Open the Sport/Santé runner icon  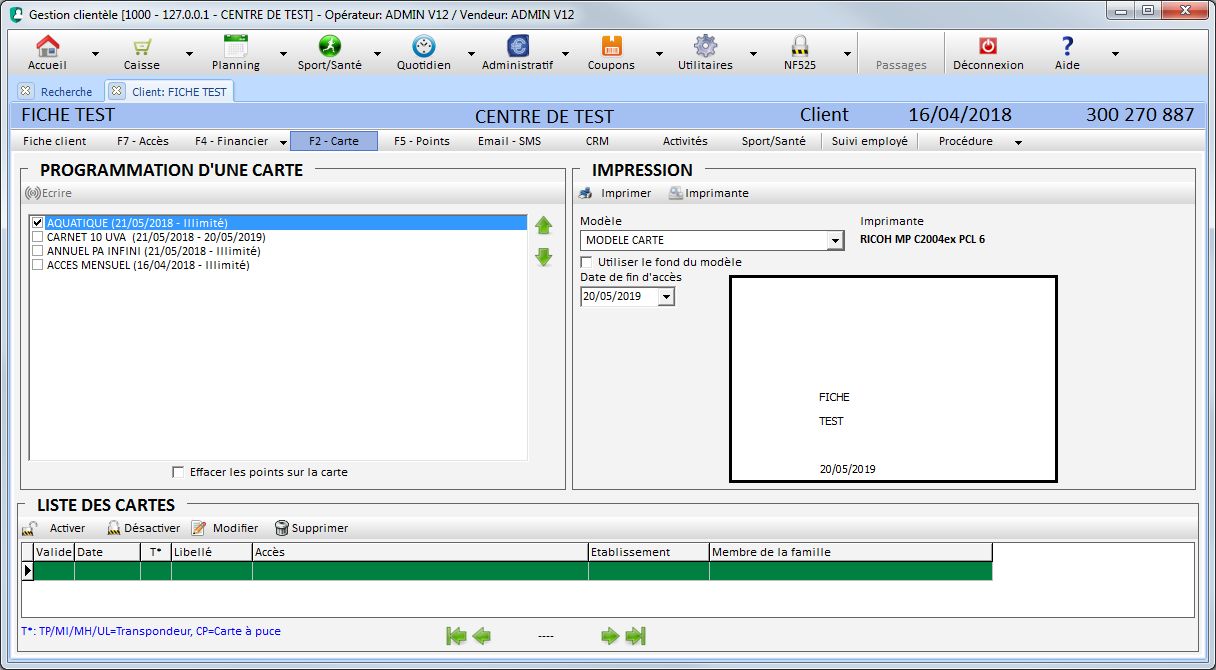click(330, 47)
